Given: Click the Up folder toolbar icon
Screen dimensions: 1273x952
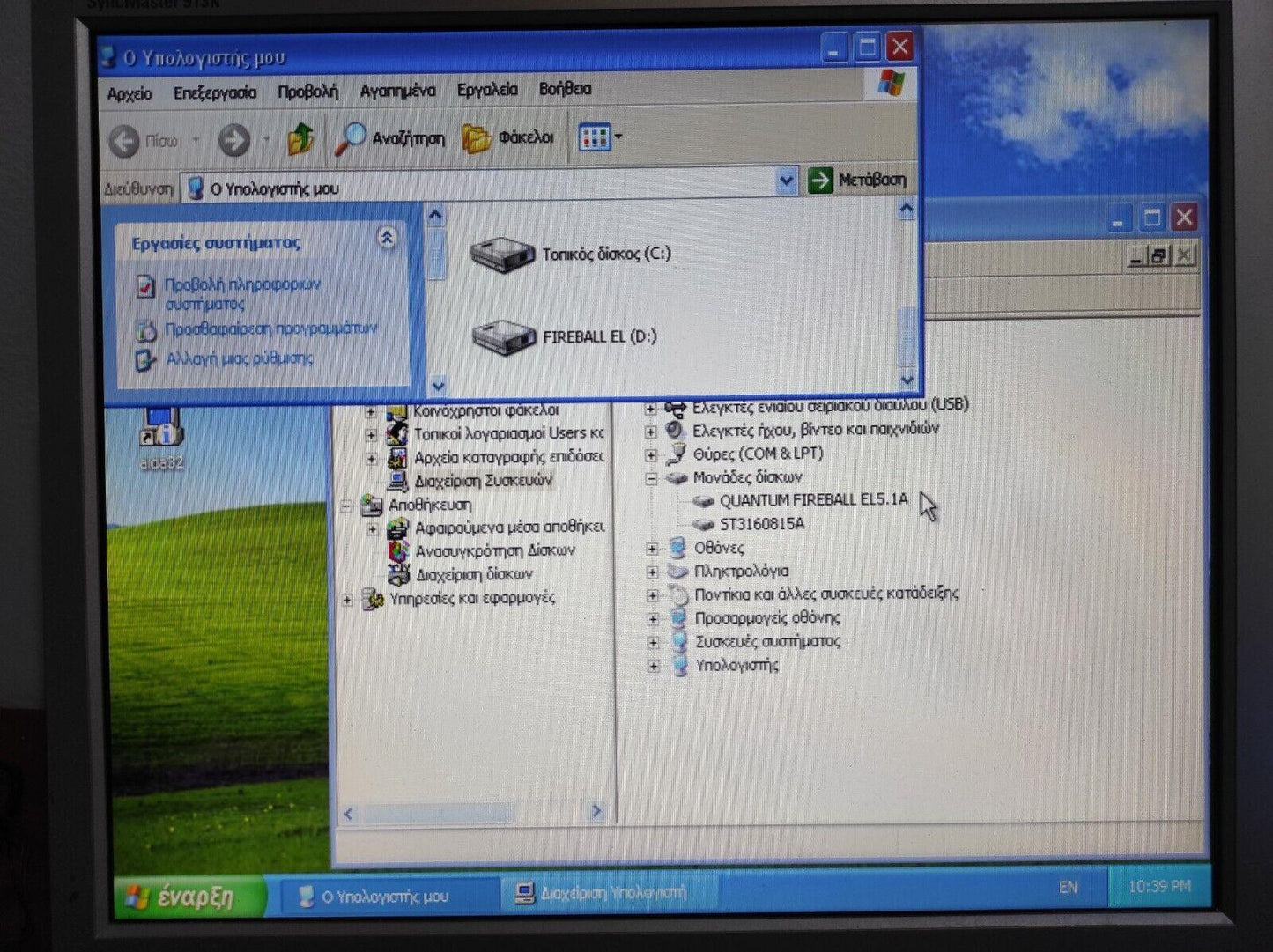Looking at the screenshot, I should (x=300, y=139).
